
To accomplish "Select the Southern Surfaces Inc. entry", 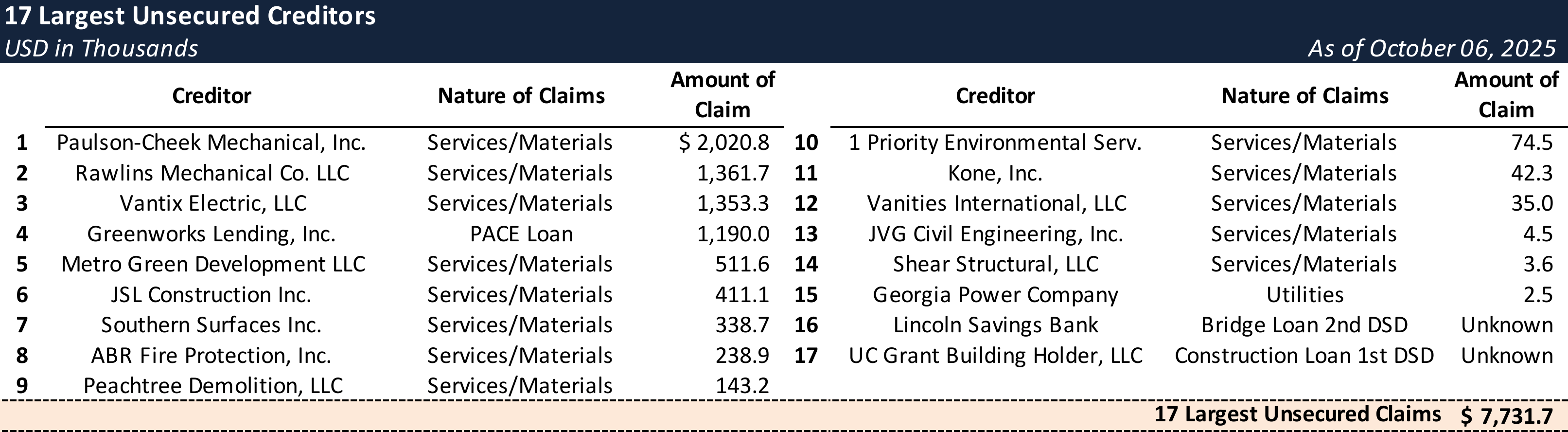I will tap(211, 325).
